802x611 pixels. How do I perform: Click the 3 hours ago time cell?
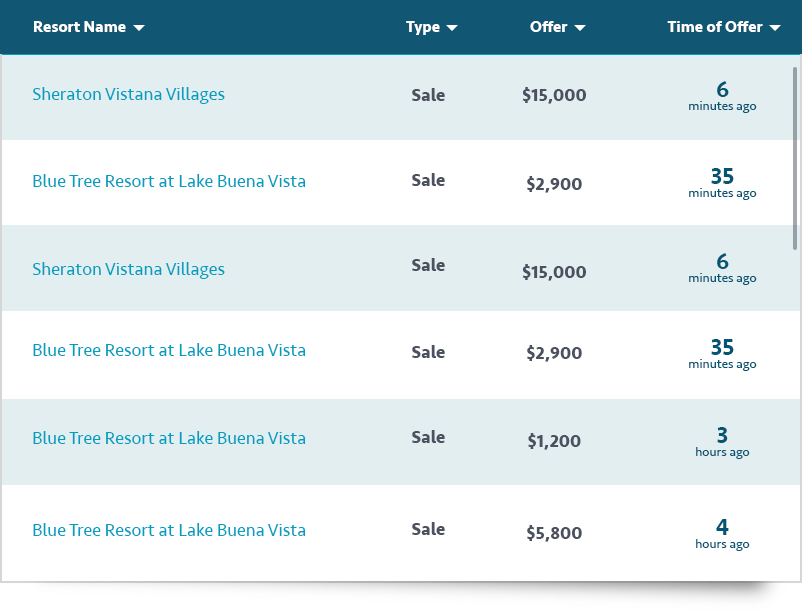(722, 441)
